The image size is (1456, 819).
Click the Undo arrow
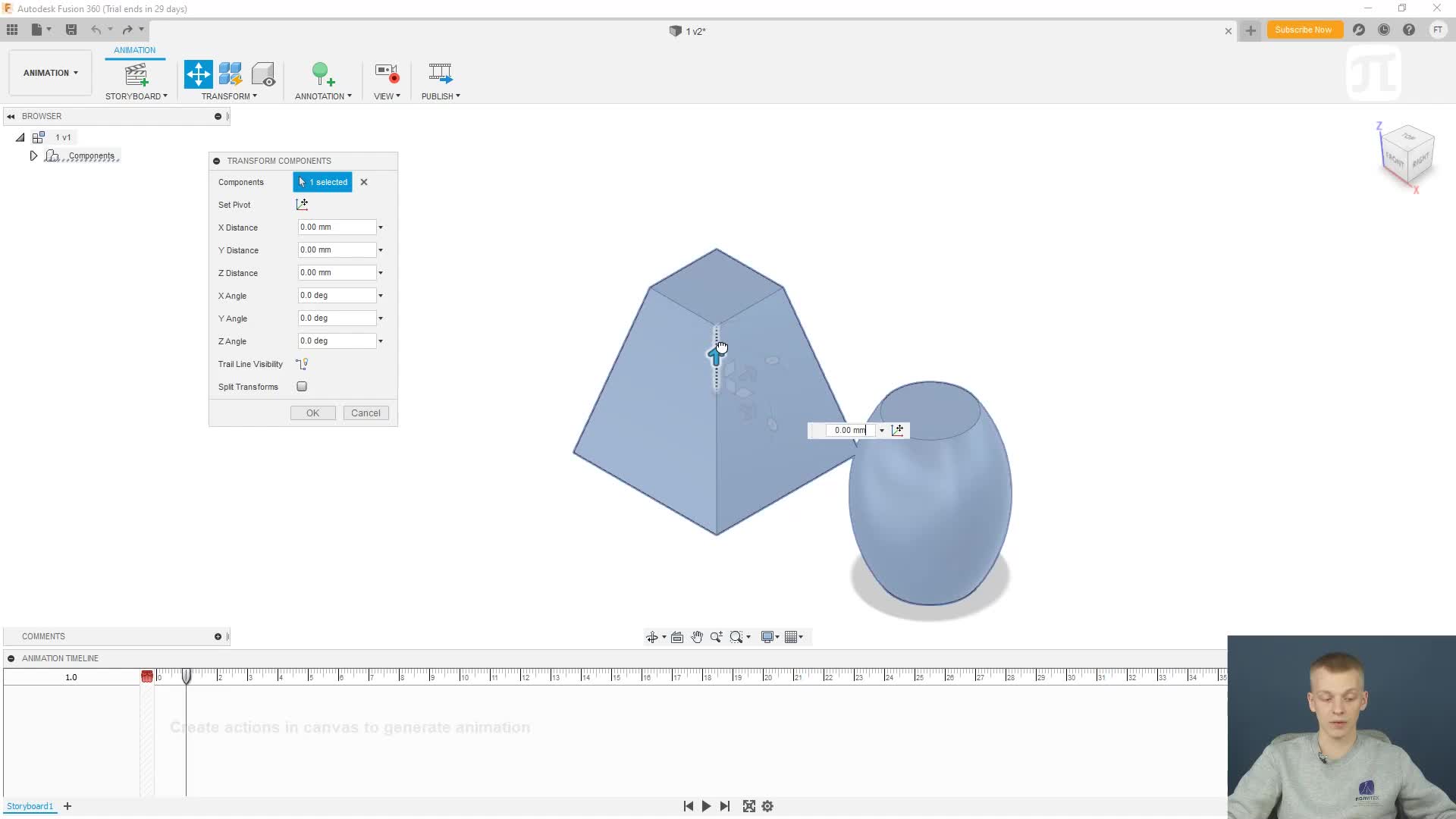point(96,30)
